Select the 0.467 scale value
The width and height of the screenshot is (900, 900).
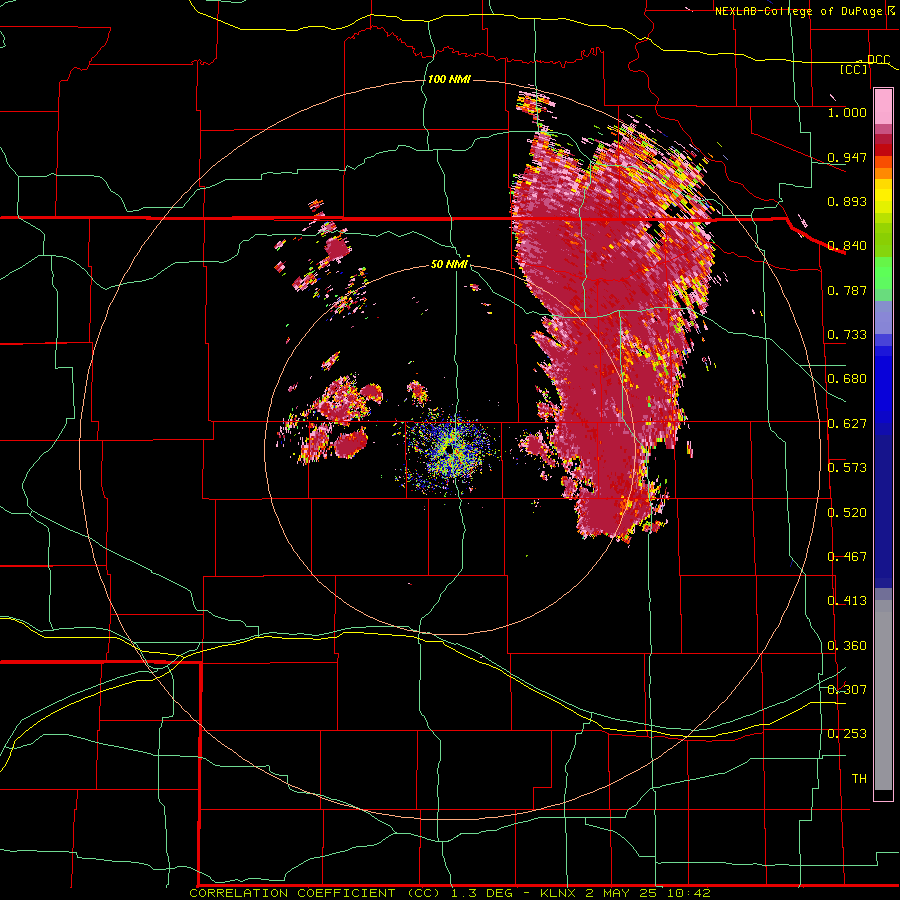pos(847,557)
